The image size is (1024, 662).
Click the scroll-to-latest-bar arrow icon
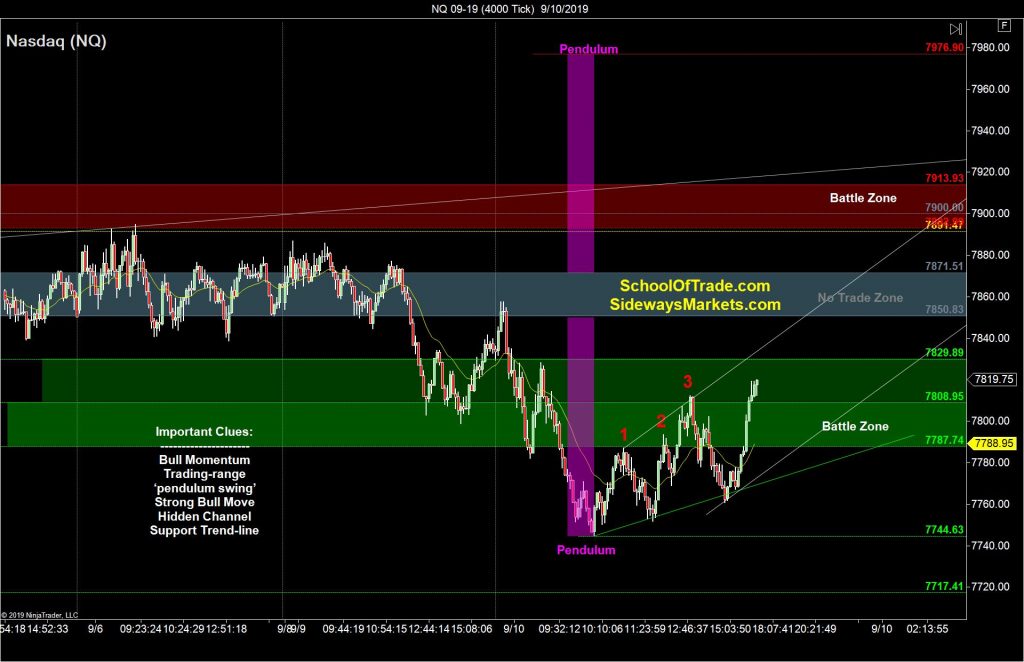[955, 29]
